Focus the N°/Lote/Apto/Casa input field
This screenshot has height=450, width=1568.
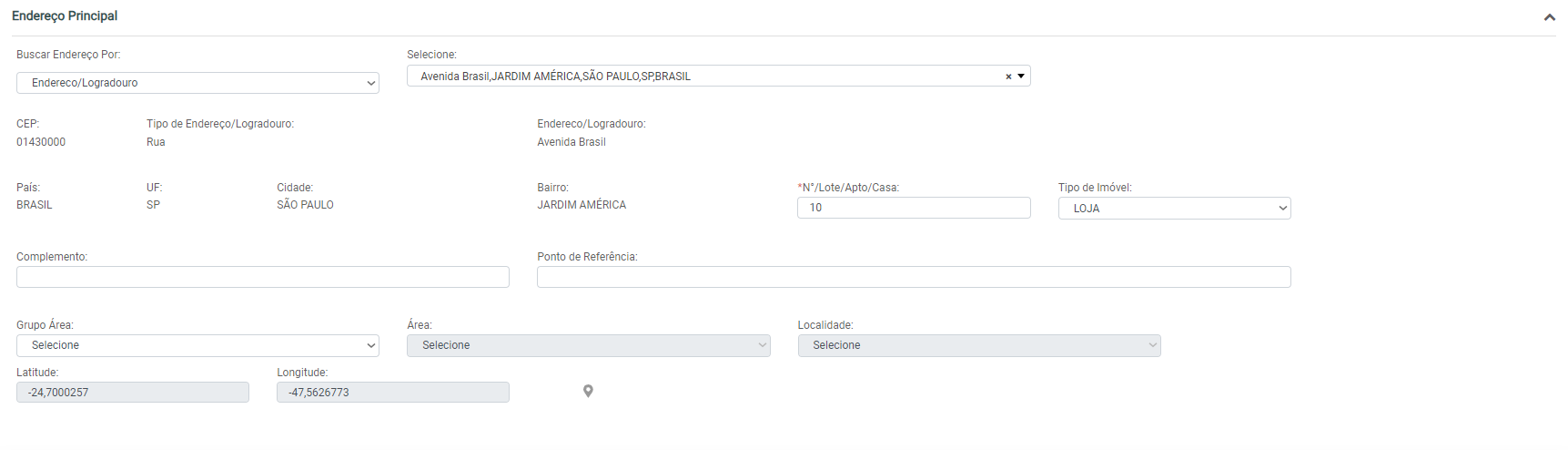913,208
